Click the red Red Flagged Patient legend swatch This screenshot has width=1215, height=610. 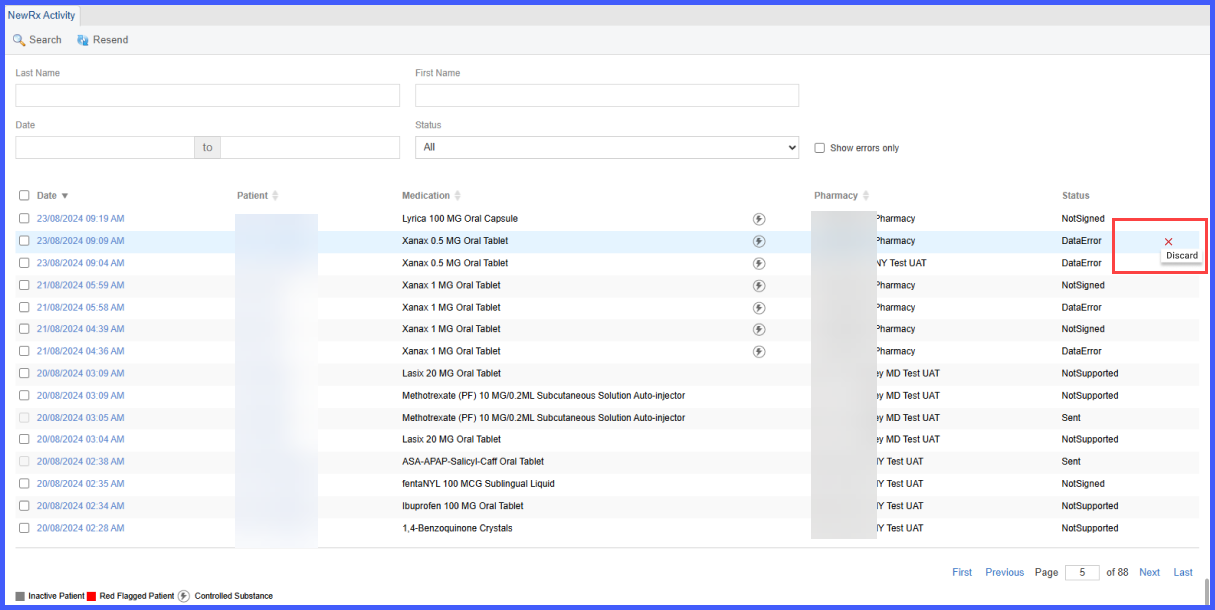pyautogui.click(x=91, y=596)
